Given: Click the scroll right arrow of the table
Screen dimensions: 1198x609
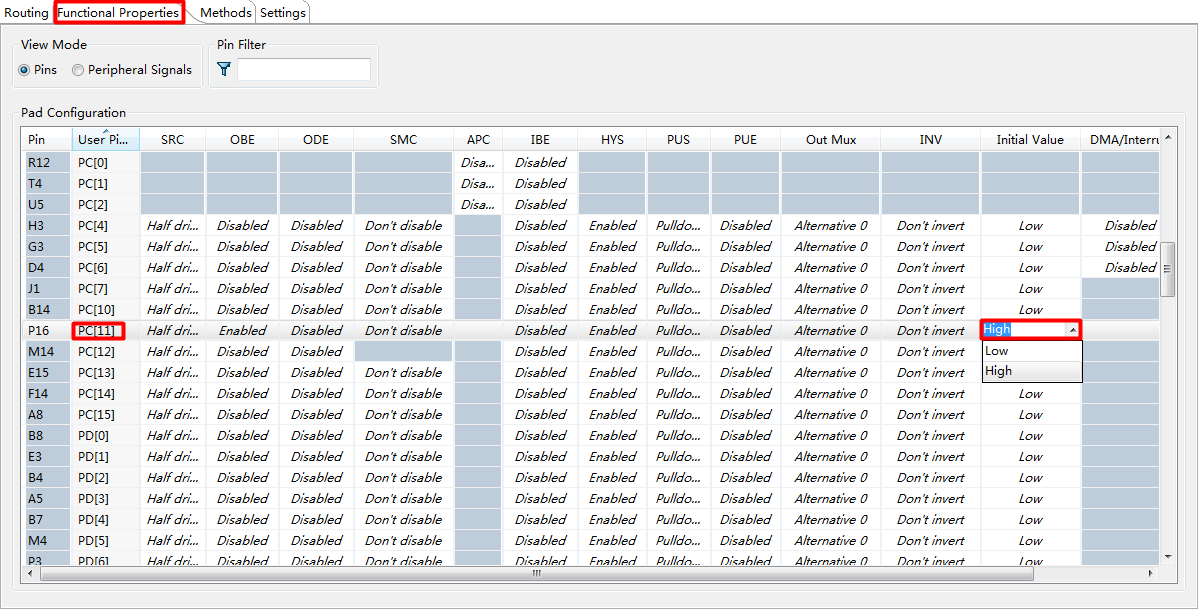Looking at the screenshot, I should [x=1151, y=573].
